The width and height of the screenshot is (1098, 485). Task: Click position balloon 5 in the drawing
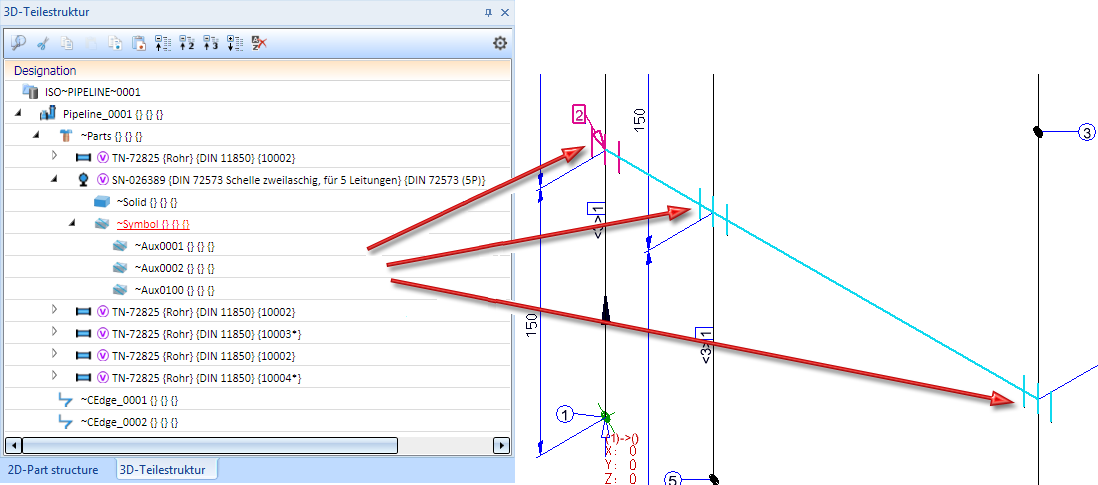[x=672, y=479]
